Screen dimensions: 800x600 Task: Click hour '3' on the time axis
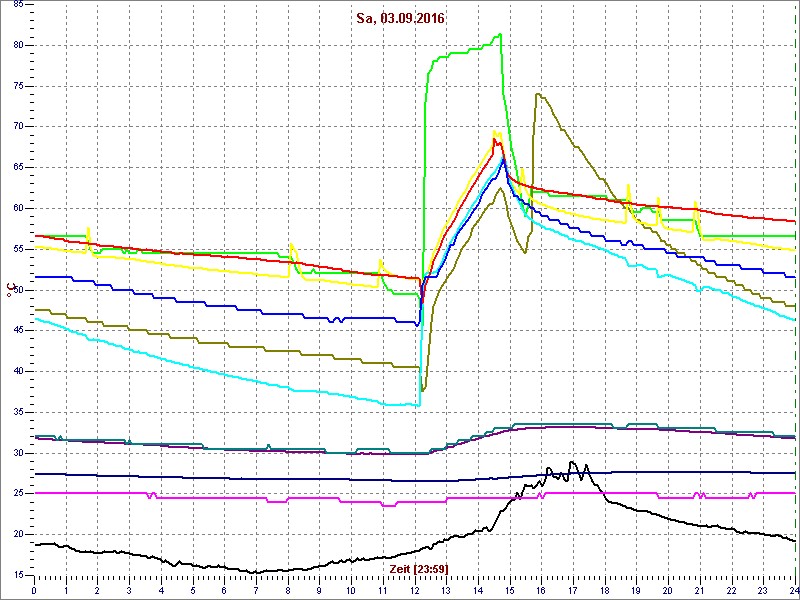click(130, 590)
